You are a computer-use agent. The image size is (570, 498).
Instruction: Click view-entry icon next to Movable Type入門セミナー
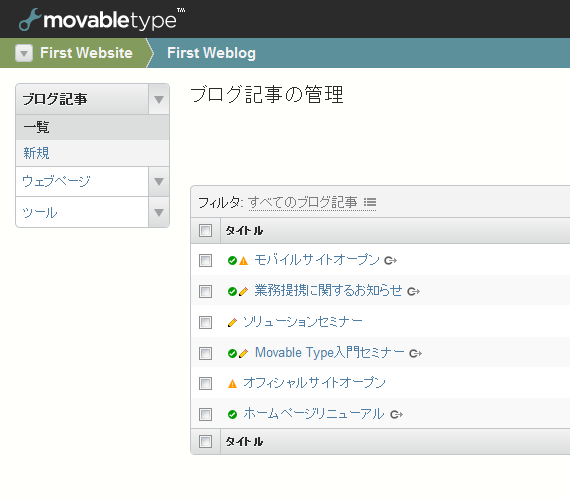416,353
